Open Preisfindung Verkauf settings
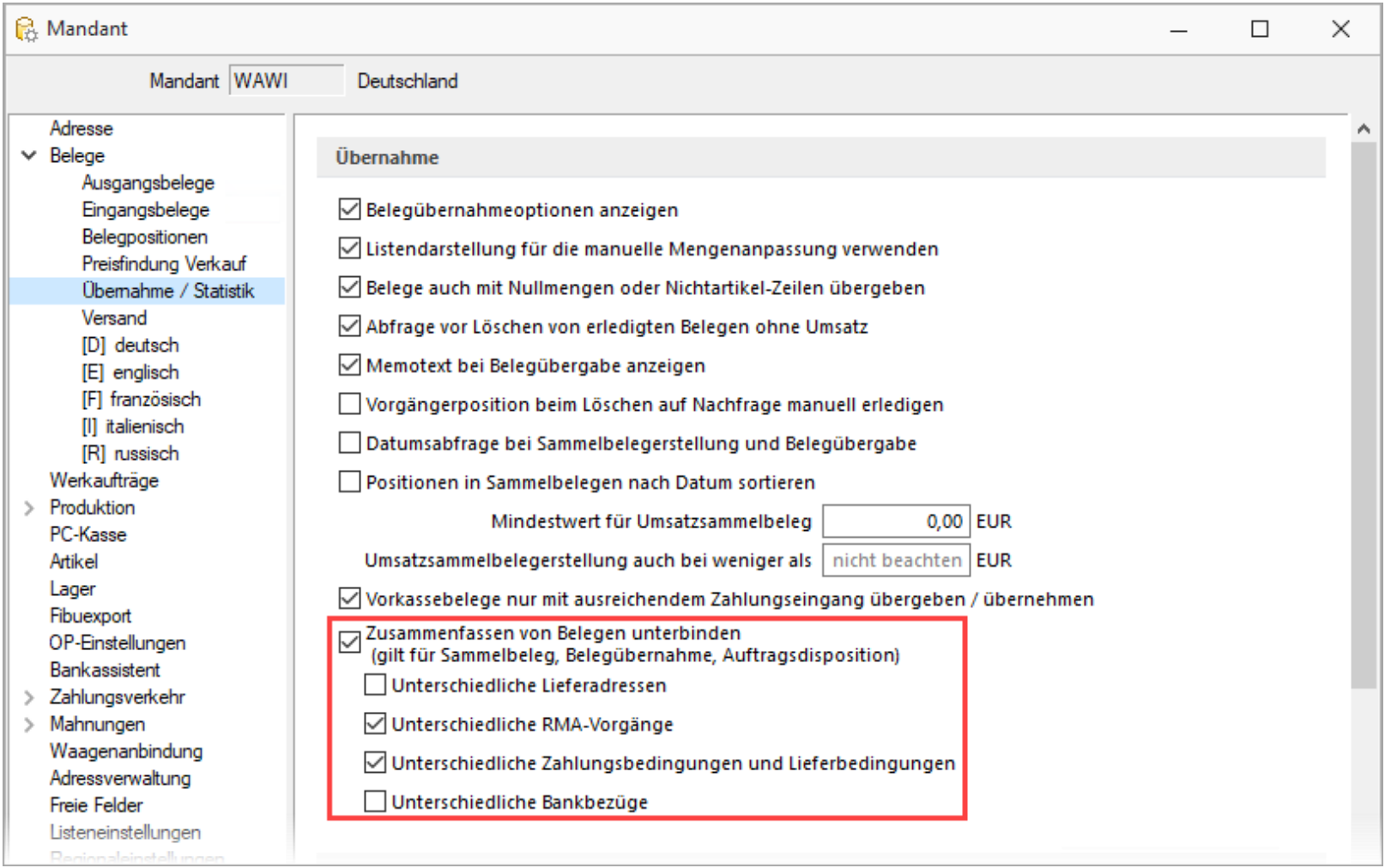The height and width of the screenshot is (868, 1385). 164,263
